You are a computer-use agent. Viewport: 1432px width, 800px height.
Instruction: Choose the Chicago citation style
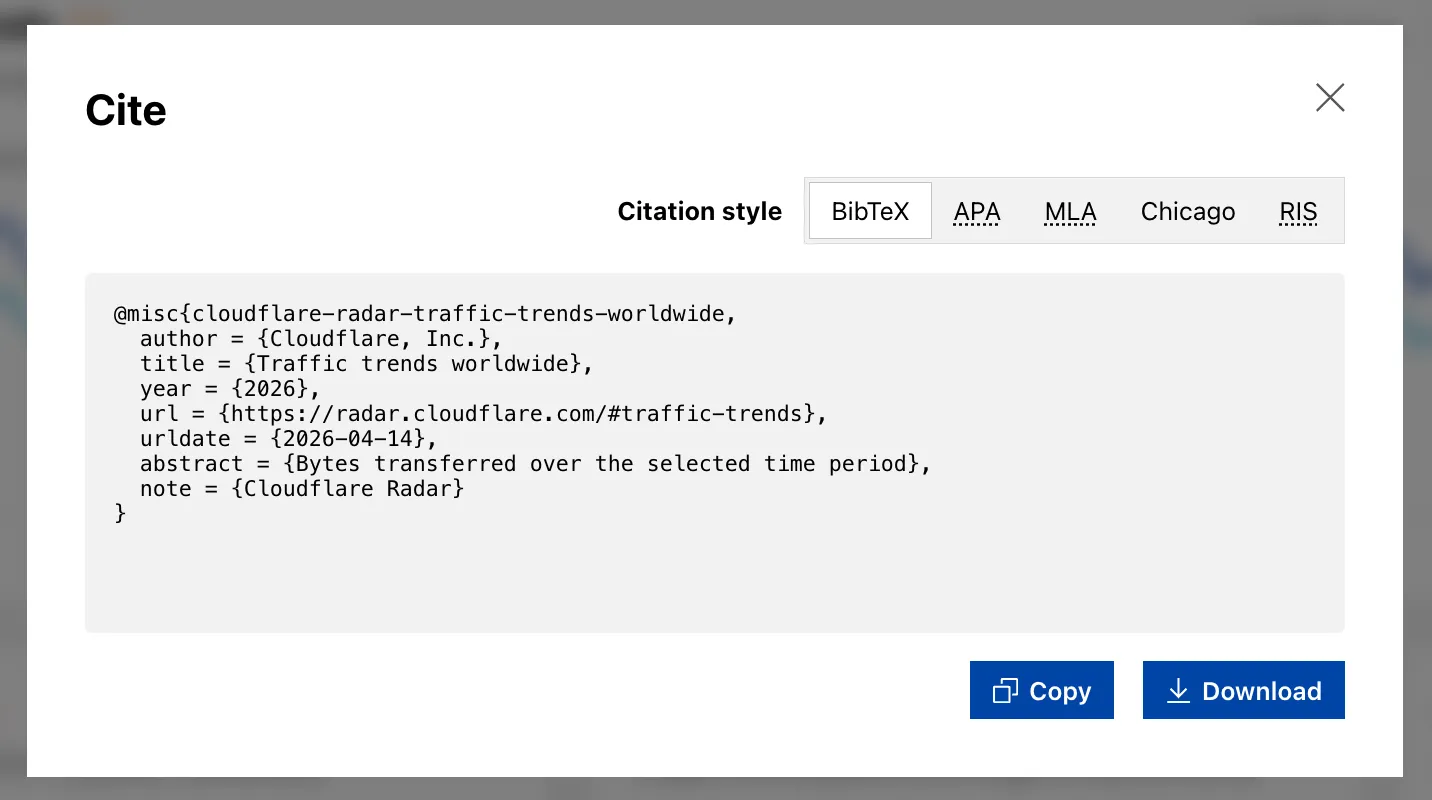coord(1188,211)
